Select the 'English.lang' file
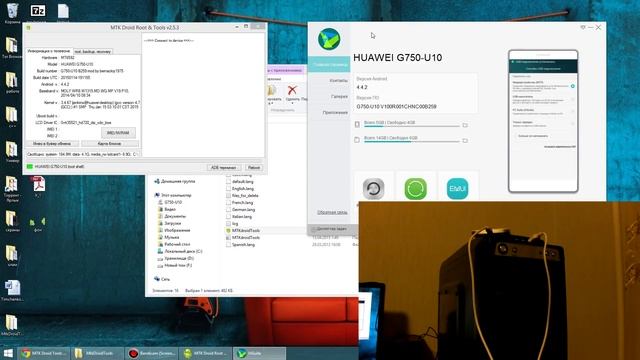640x360 pixels. pyautogui.click(x=240, y=189)
